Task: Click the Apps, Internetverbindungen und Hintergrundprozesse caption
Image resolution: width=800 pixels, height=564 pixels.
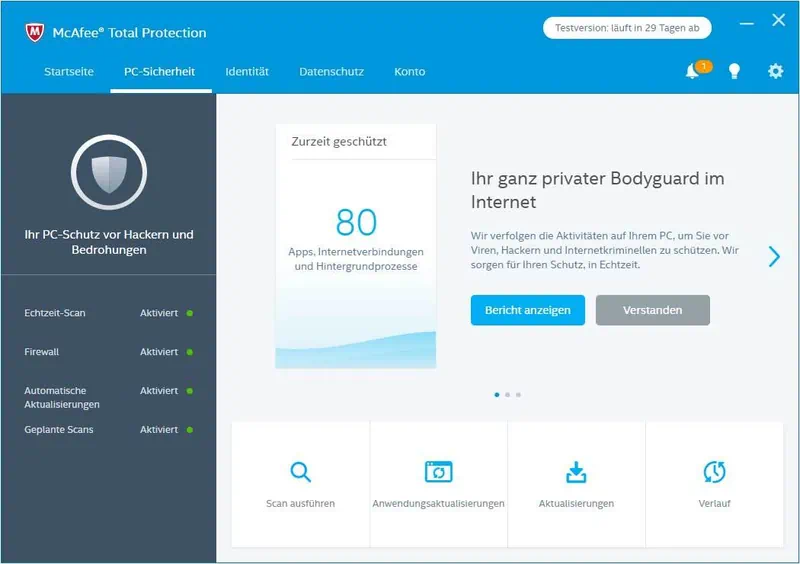Action: pyautogui.click(x=356, y=259)
